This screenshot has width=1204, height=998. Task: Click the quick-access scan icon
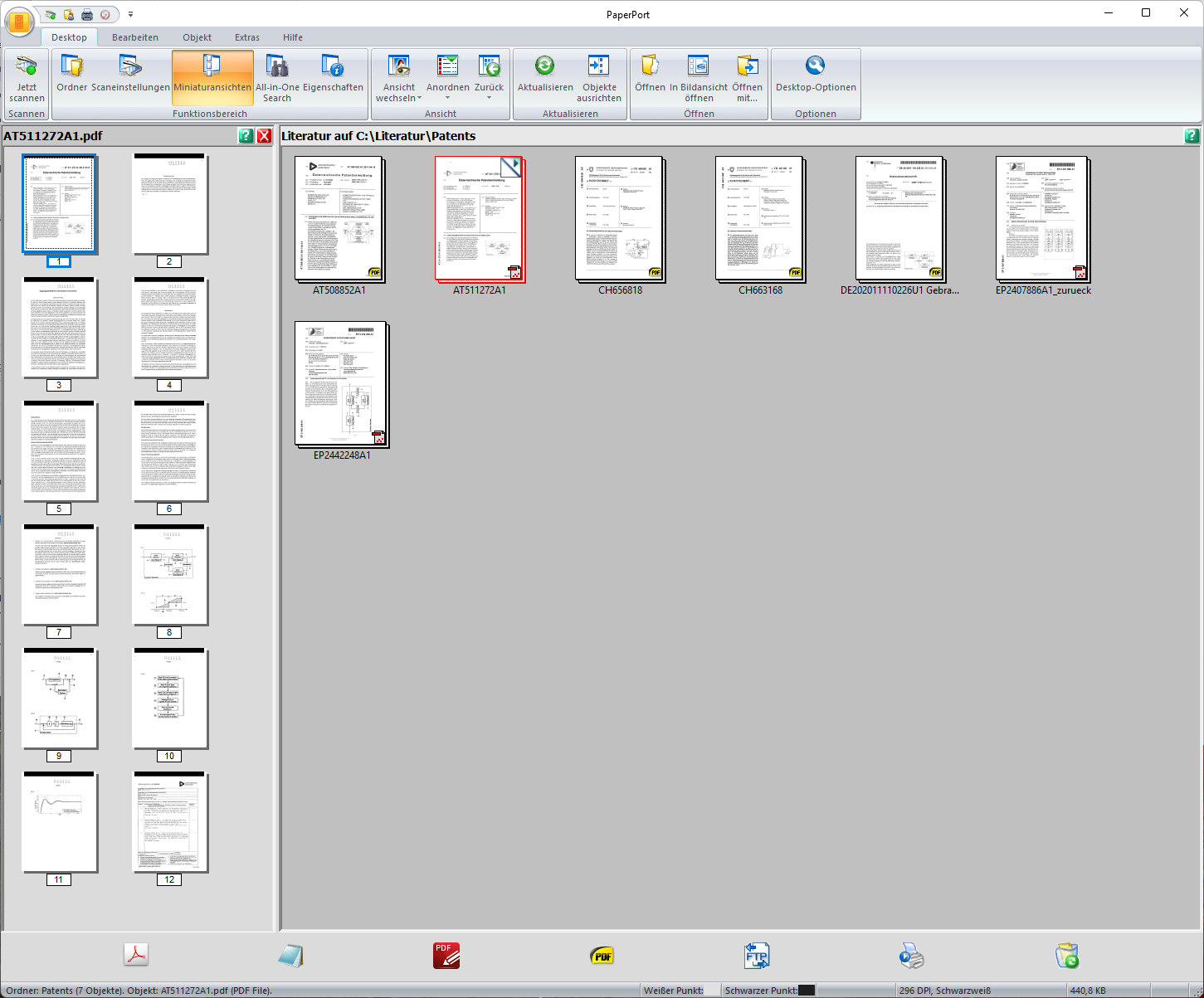[51, 15]
